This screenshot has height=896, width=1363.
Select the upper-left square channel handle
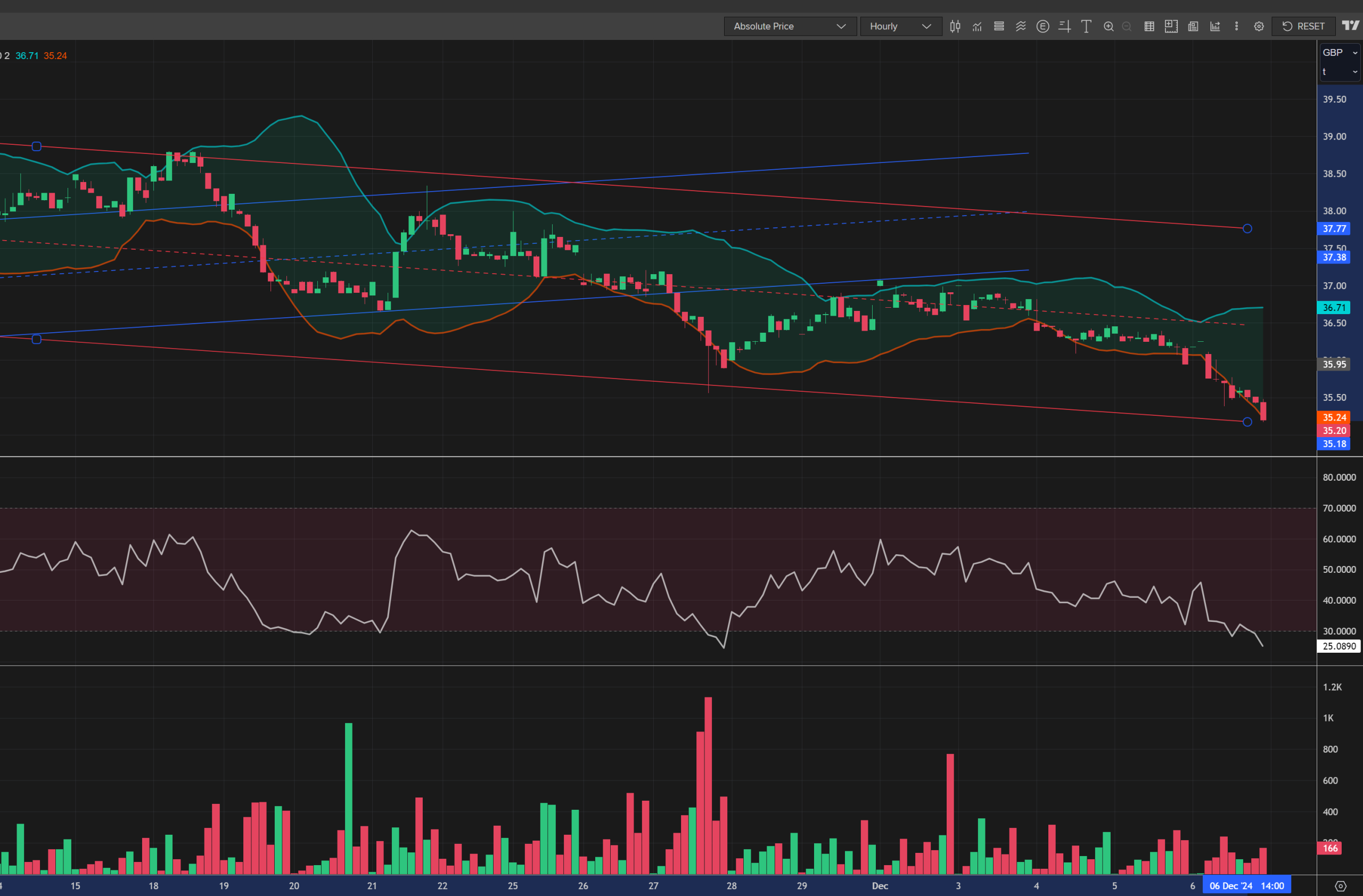[x=37, y=146]
